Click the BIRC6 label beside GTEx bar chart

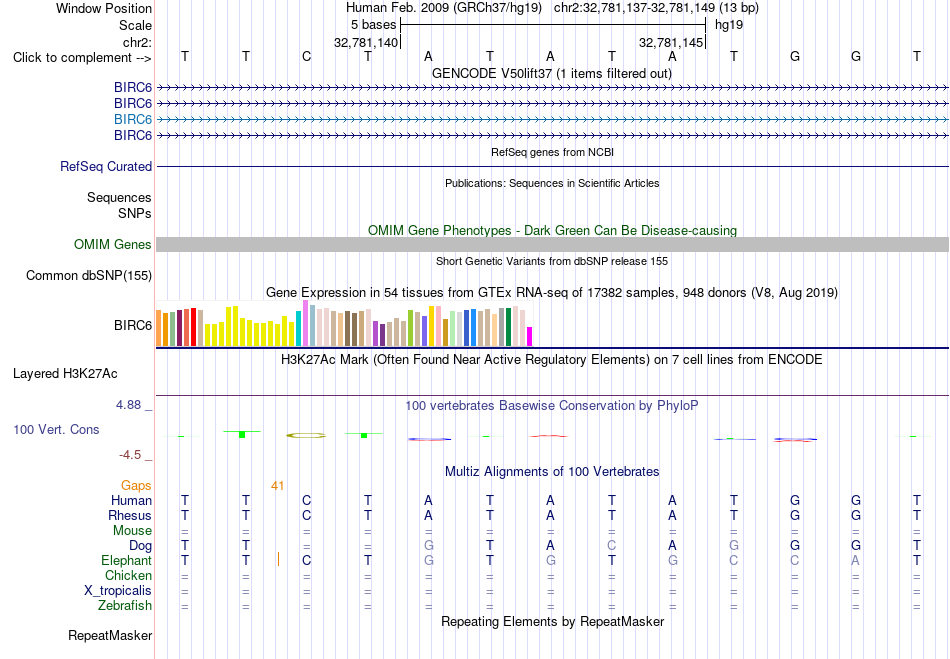point(133,325)
